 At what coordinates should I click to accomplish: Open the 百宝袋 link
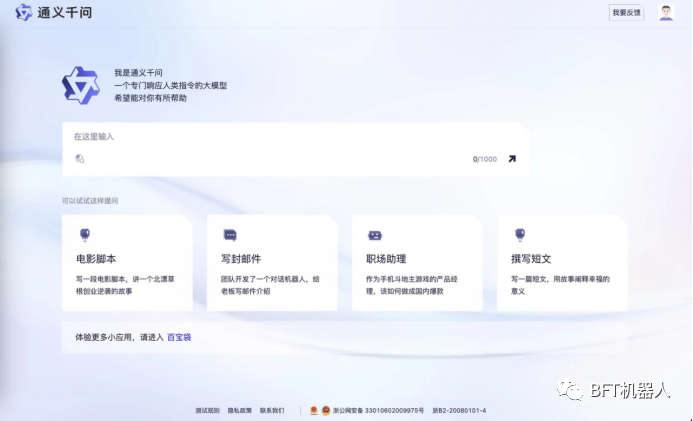coord(179,338)
